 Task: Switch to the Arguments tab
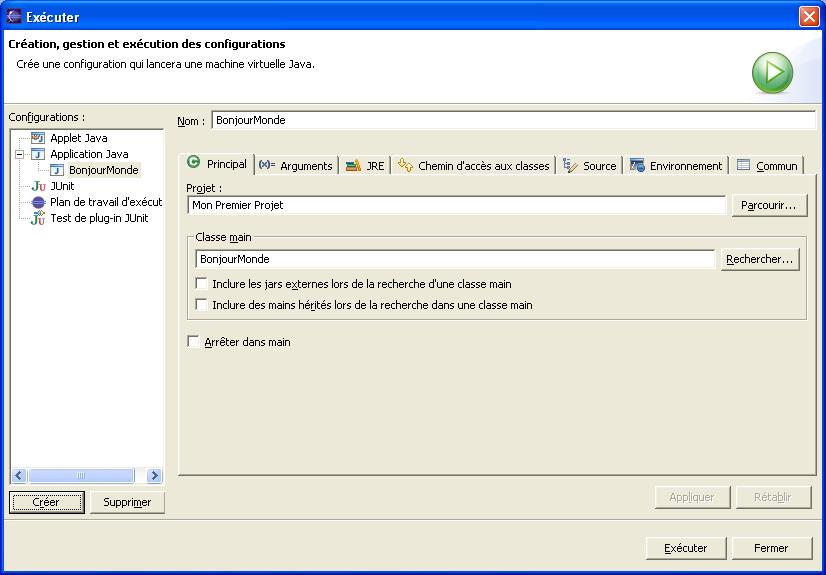pos(295,166)
